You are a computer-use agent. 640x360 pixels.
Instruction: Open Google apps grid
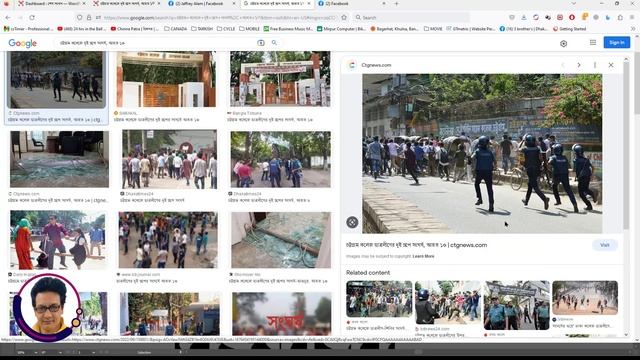593,42
